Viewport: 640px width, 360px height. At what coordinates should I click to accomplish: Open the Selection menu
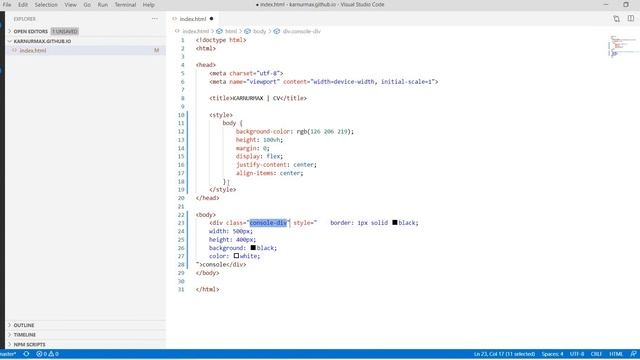click(46, 5)
